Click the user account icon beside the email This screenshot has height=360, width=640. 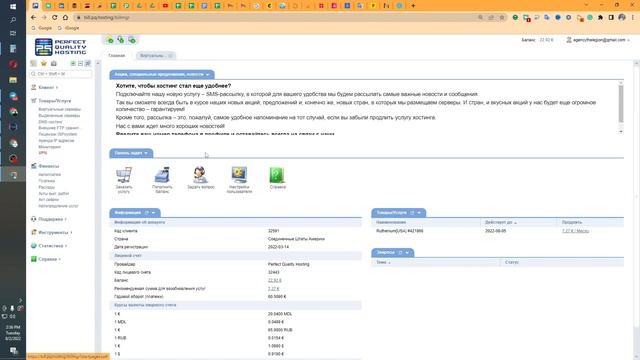569,40
